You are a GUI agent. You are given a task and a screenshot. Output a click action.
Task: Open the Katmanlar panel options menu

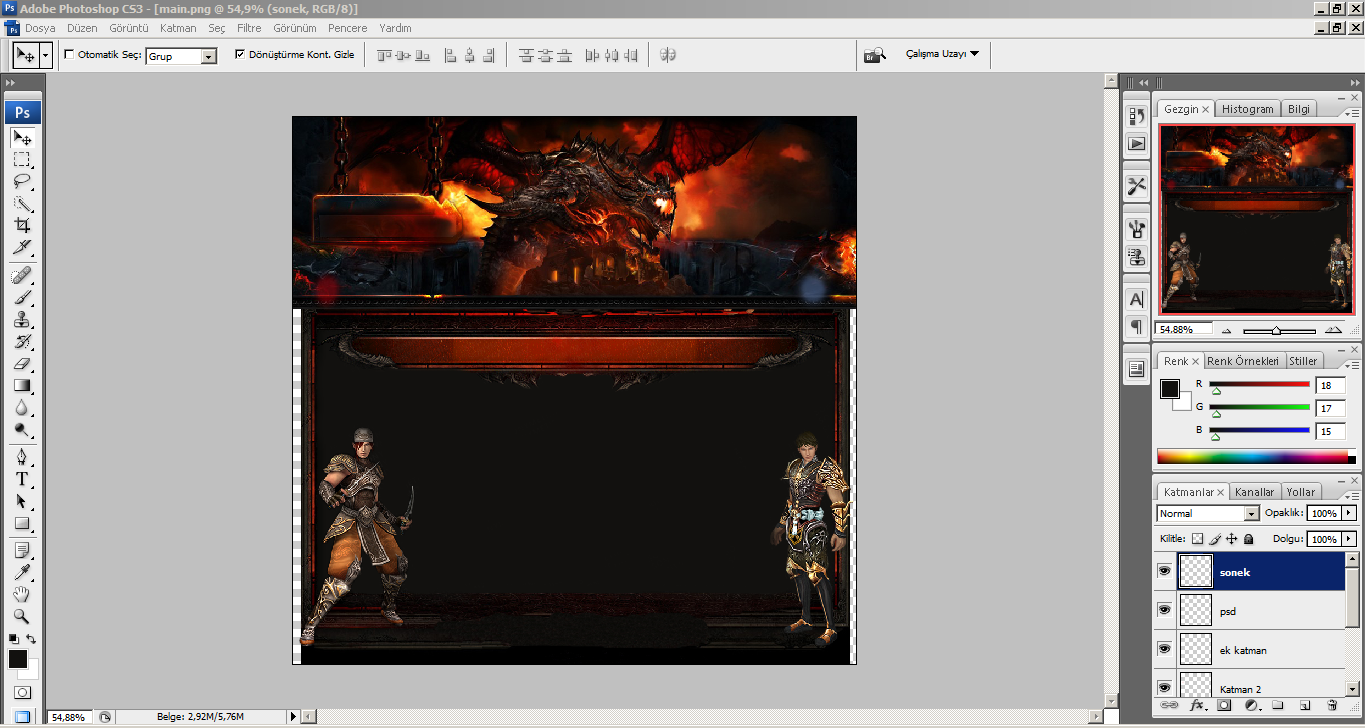click(x=1350, y=497)
